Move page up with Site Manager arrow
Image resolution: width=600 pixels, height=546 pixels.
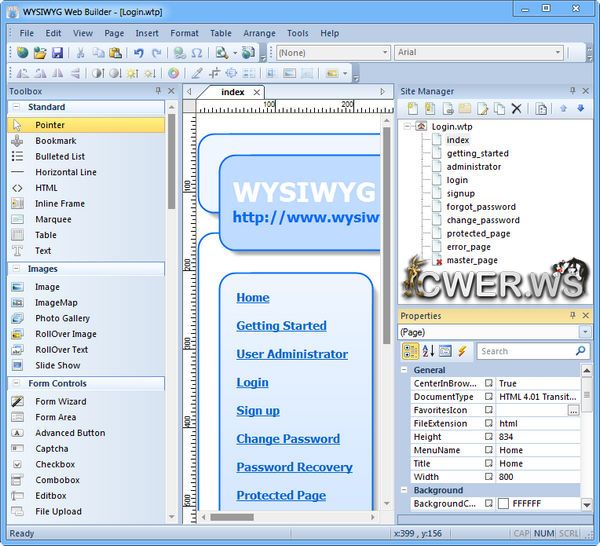point(563,108)
